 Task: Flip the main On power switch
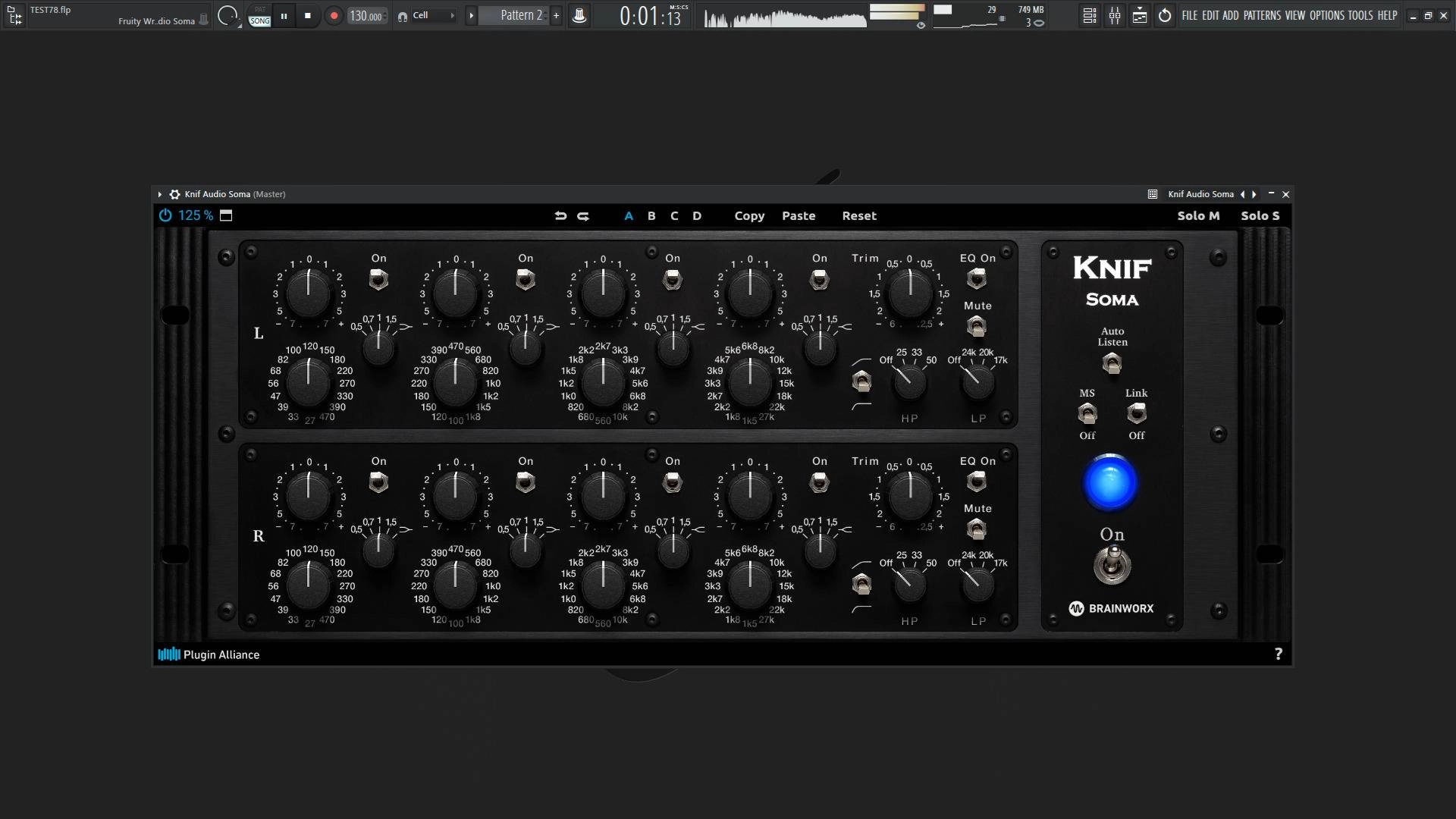point(1112,566)
